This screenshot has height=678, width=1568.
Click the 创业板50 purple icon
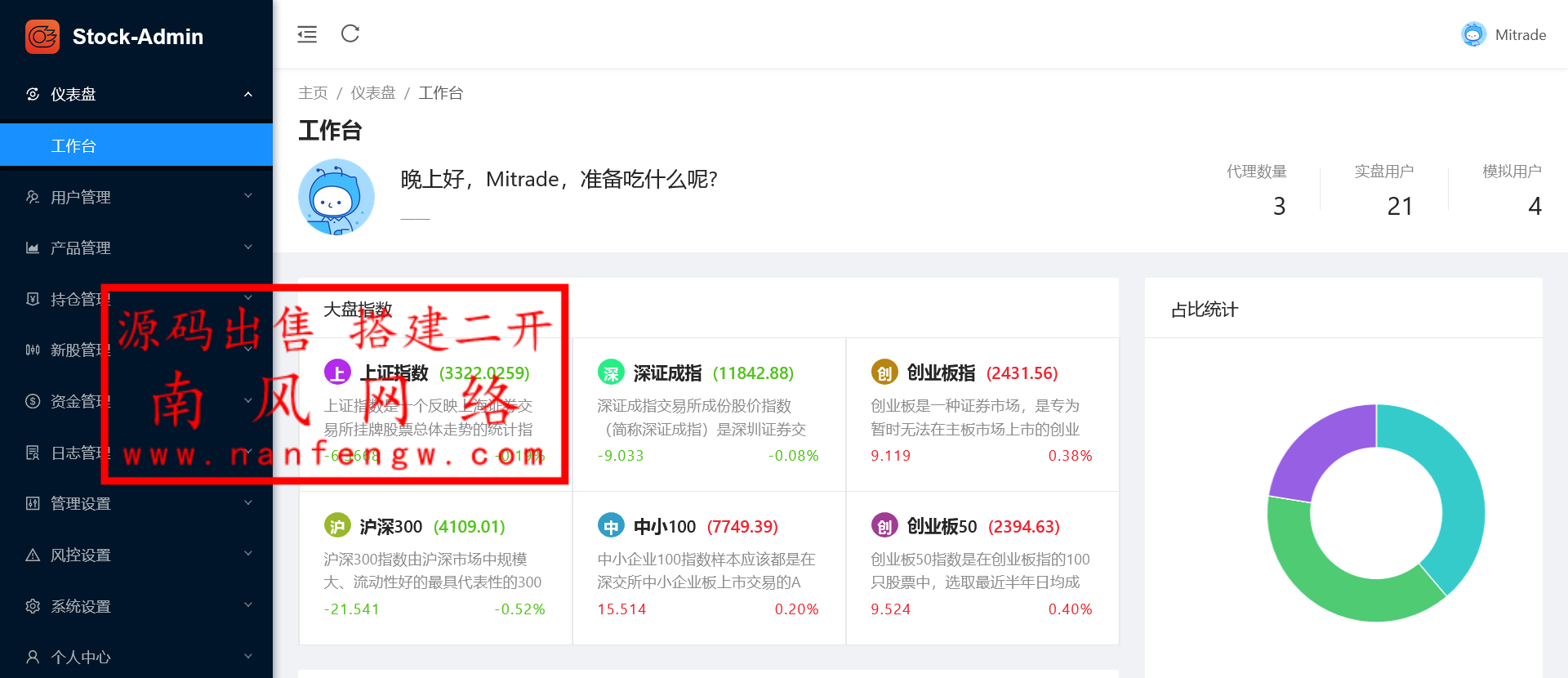click(884, 526)
